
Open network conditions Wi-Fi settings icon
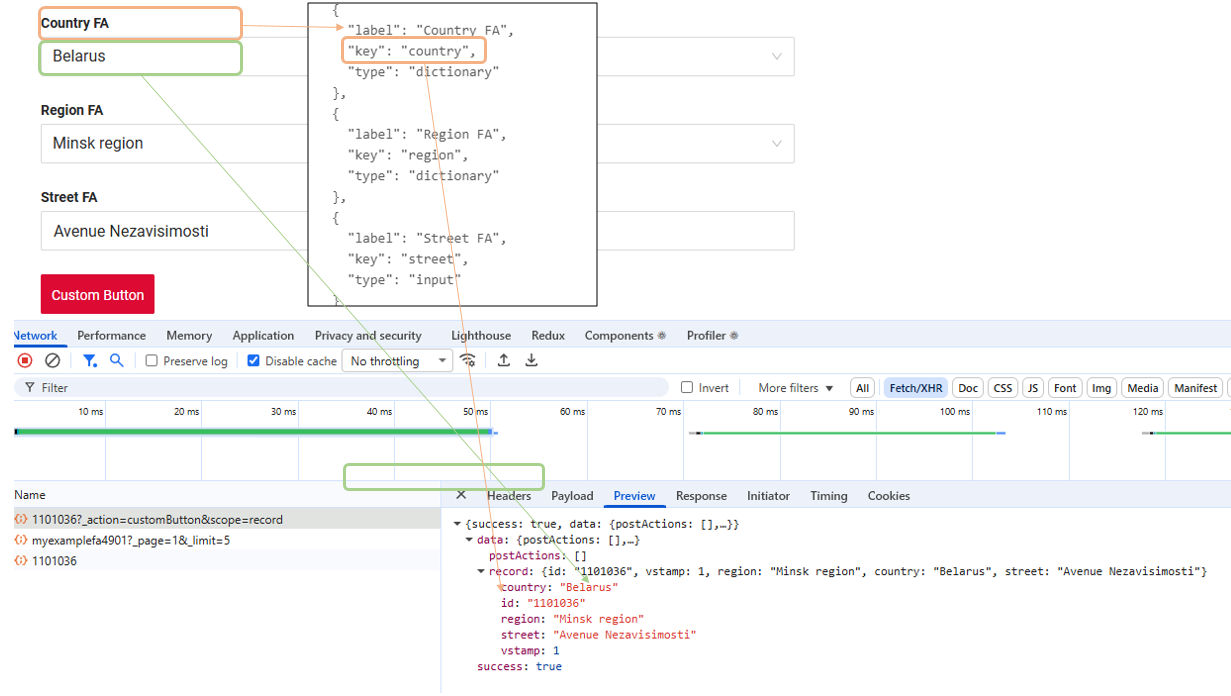coord(468,361)
